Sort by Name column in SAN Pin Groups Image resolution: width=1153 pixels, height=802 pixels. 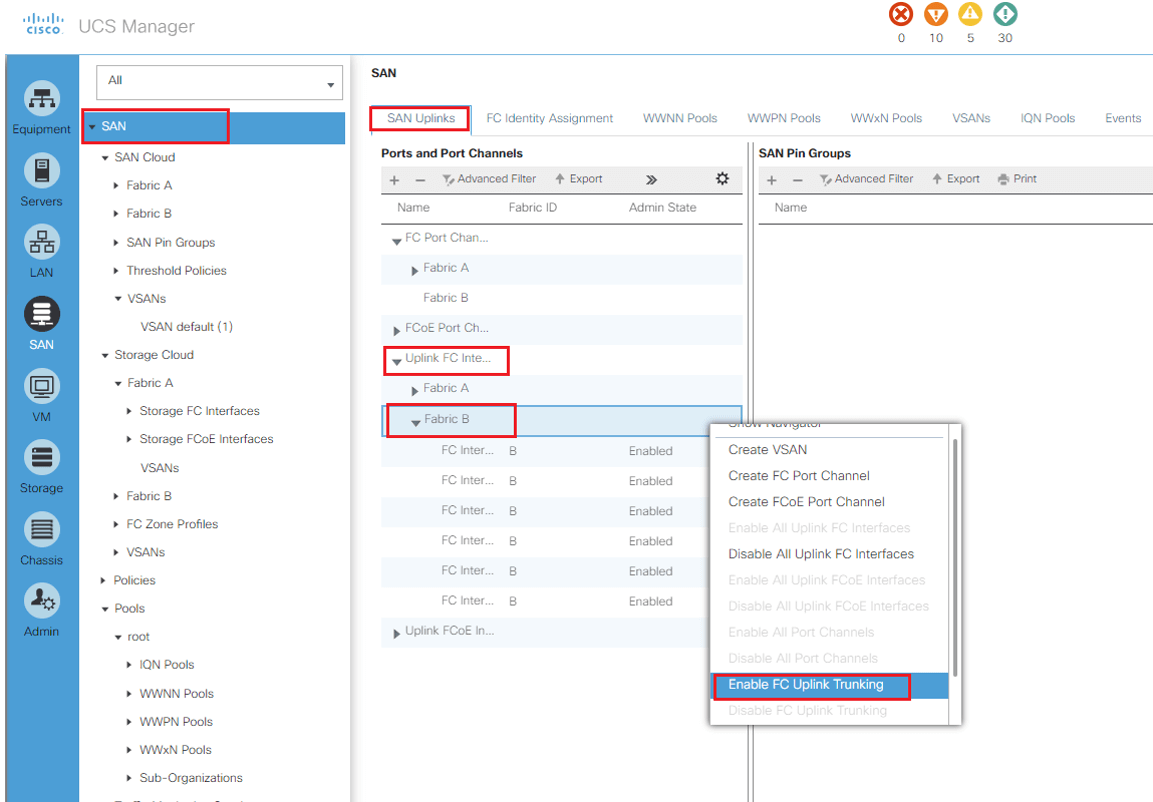790,208
